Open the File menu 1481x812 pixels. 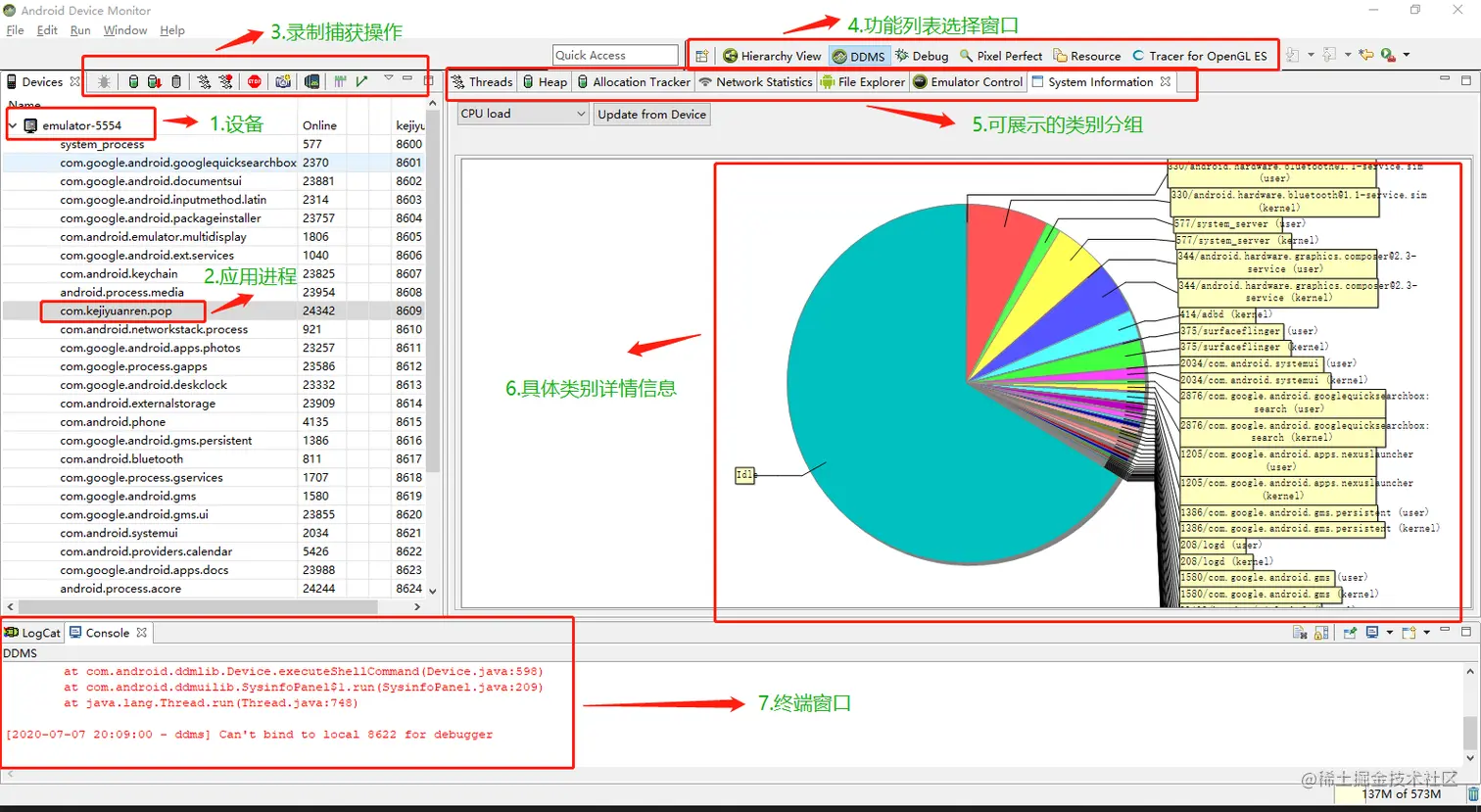click(15, 30)
